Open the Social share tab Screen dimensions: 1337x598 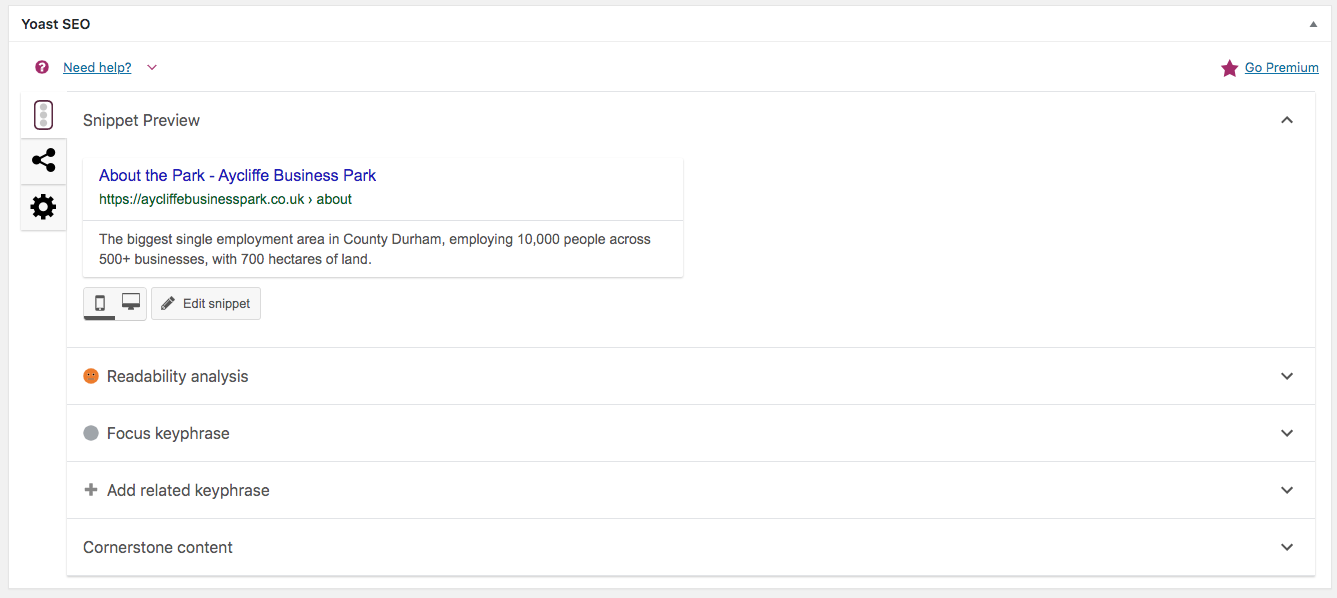click(x=43, y=160)
